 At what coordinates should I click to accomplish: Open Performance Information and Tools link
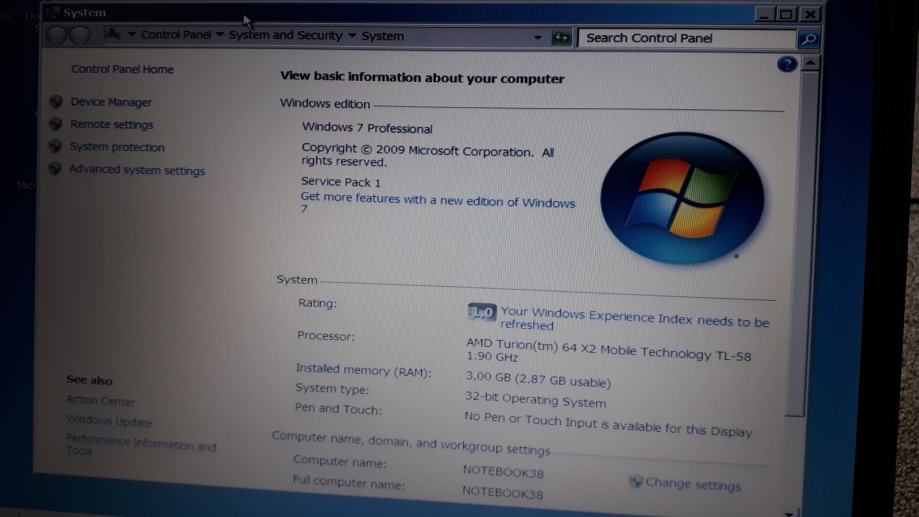(141, 445)
